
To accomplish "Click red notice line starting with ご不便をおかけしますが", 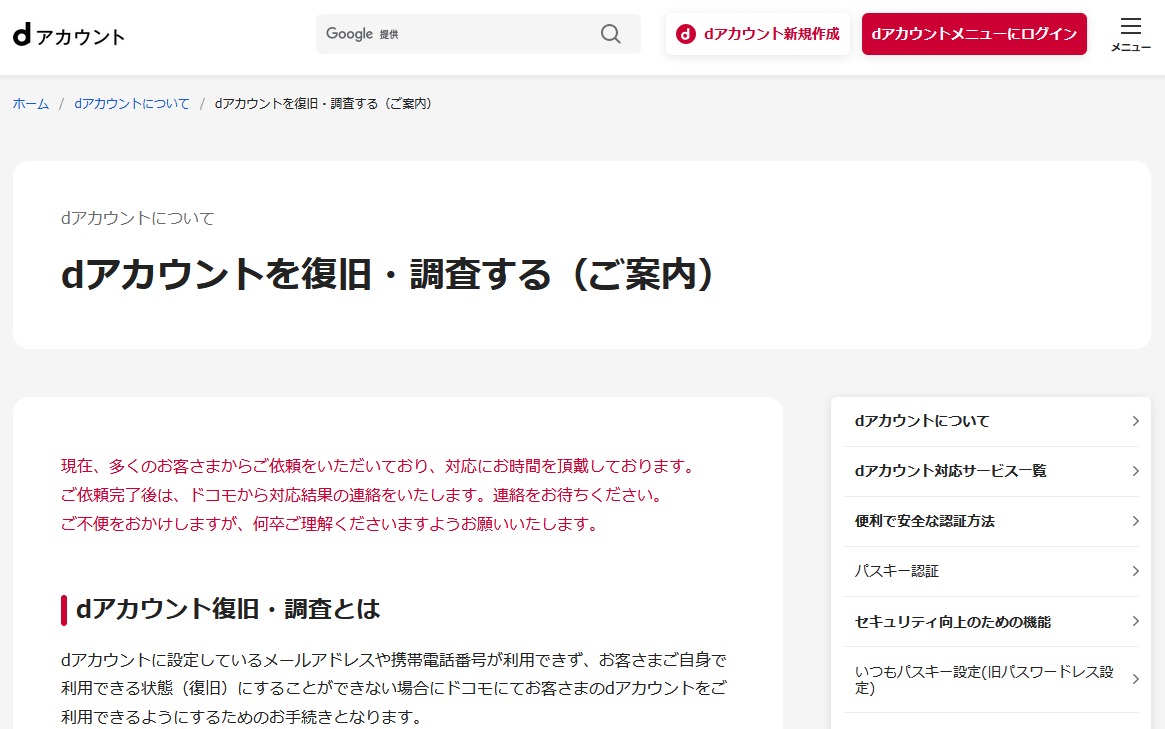I will click(x=332, y=524).
